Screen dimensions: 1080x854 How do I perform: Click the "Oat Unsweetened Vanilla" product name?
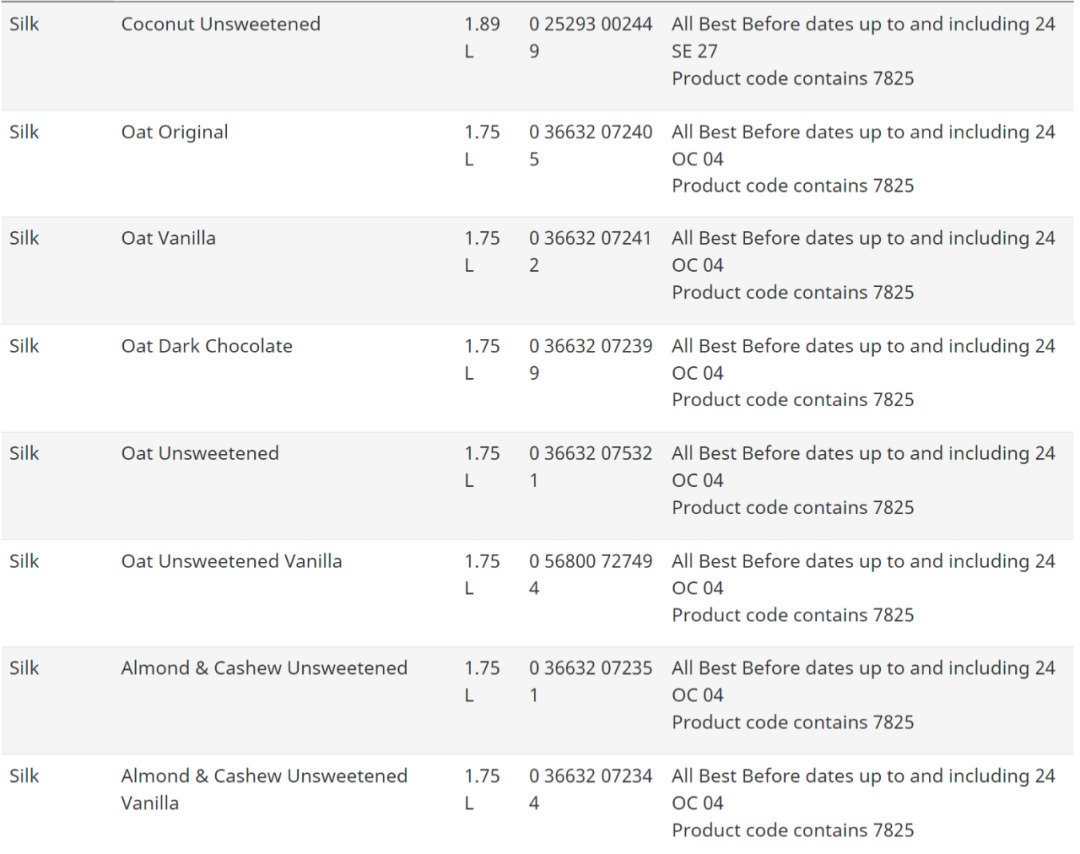231,561
